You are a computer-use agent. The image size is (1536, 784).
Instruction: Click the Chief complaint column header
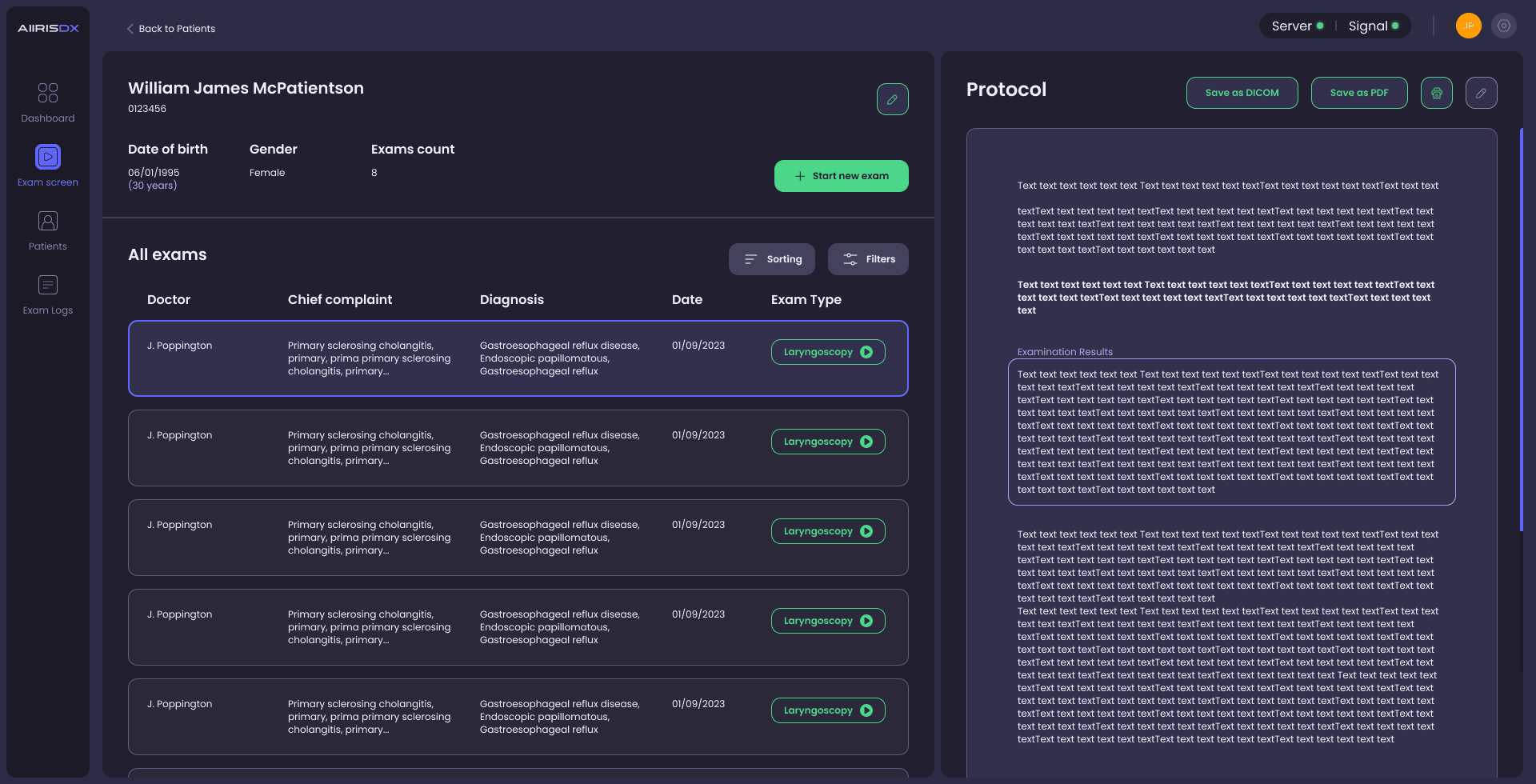tap(340, 299)
